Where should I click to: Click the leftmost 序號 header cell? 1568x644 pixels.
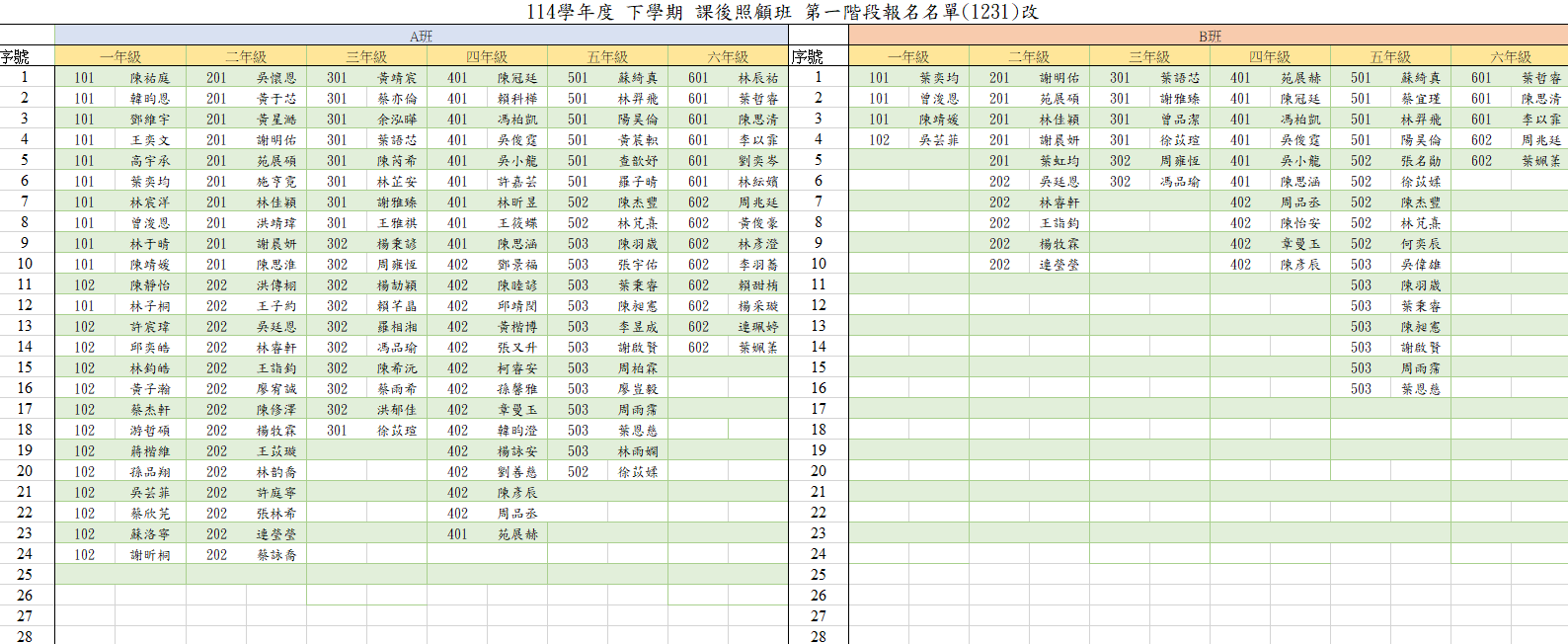[16, 57]
